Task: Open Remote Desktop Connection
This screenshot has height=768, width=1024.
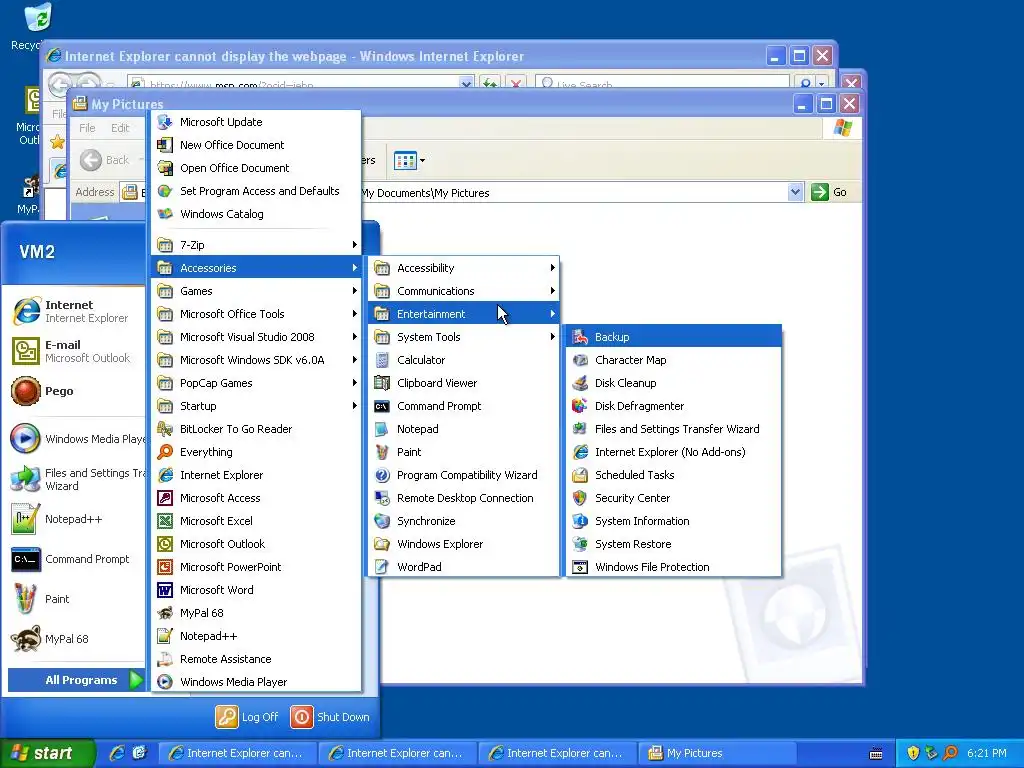Action: (464, 498)
